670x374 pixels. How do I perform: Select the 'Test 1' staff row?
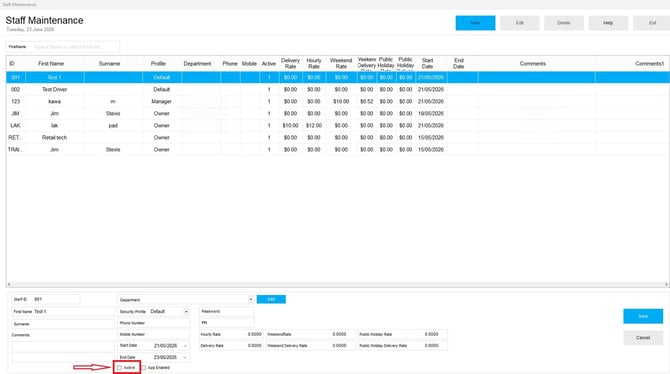pyautogui.click(x=338, y=77)
